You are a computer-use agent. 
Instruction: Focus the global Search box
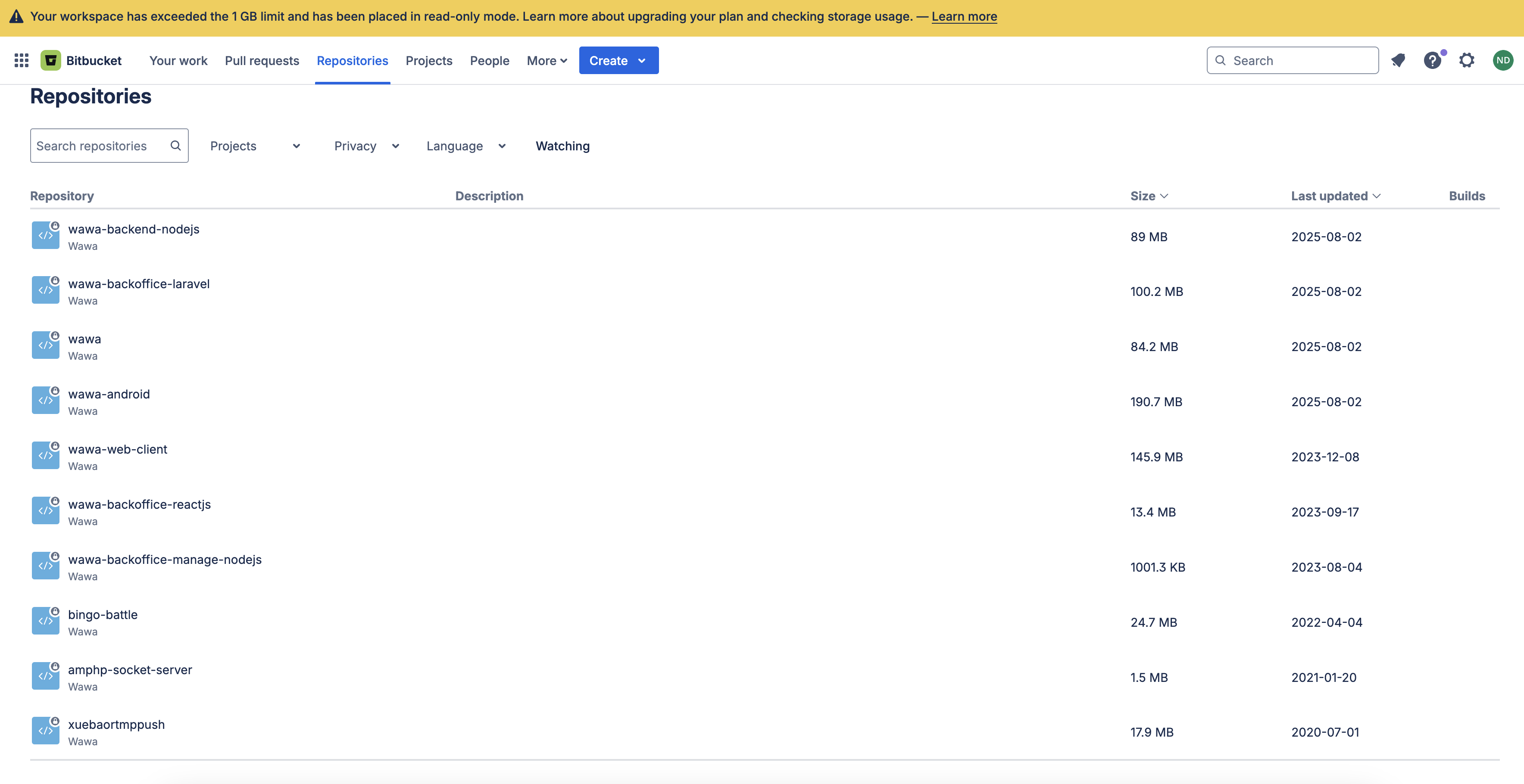click(x=1293, y=60)
